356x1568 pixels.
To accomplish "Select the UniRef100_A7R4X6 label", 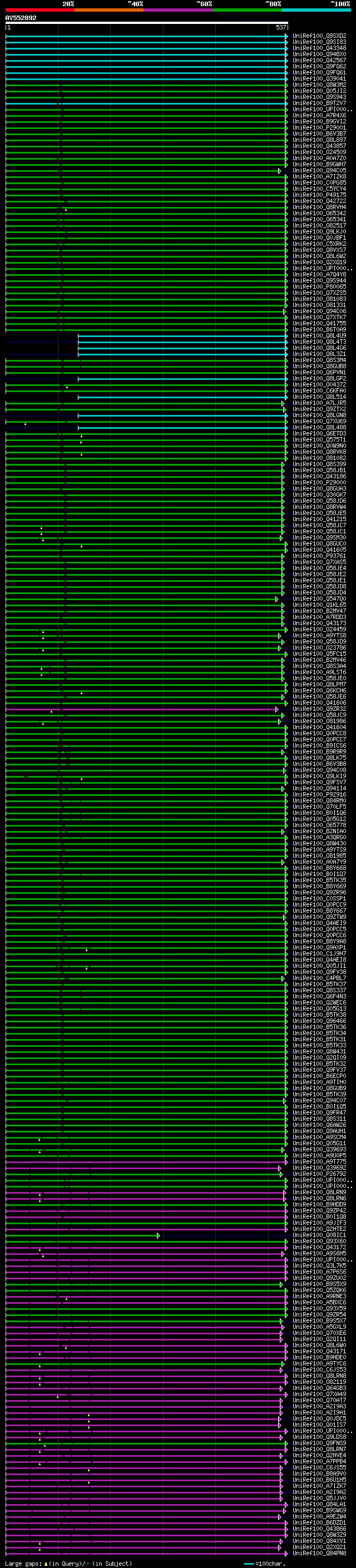I will [319, 115].
